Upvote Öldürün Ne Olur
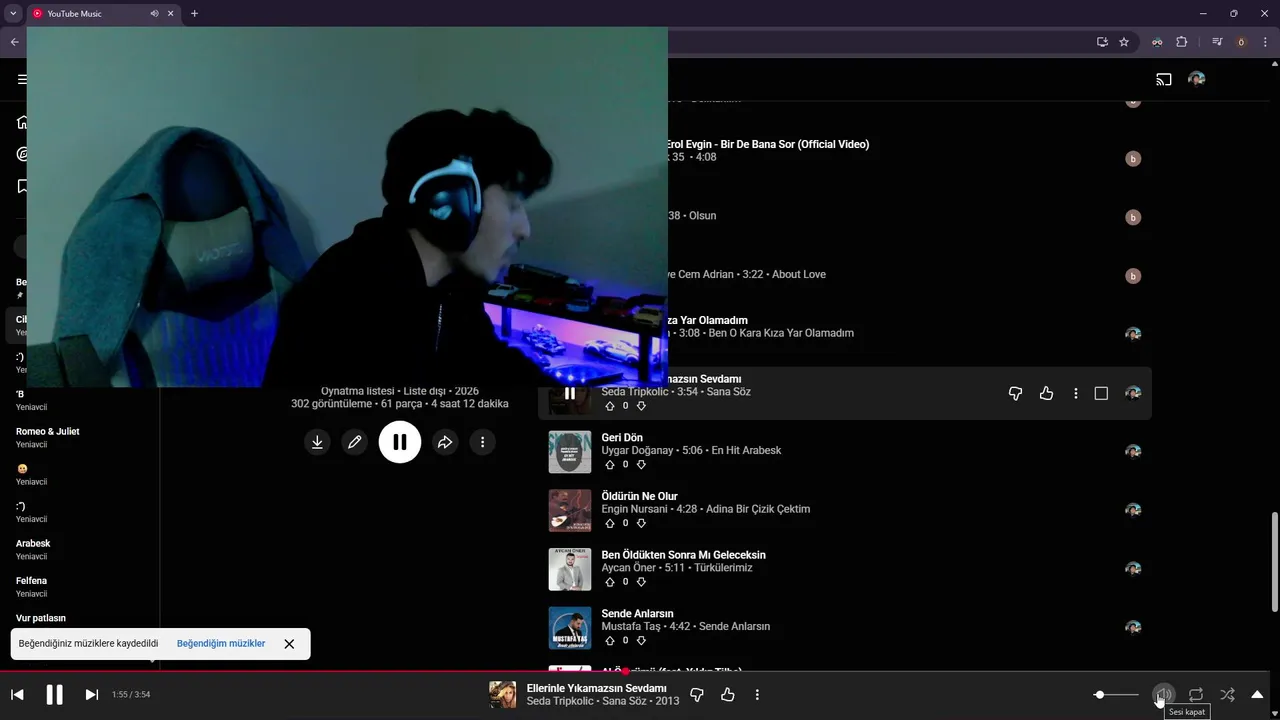The height and width of the screenshot is (720, 1280). coord(610,523)
